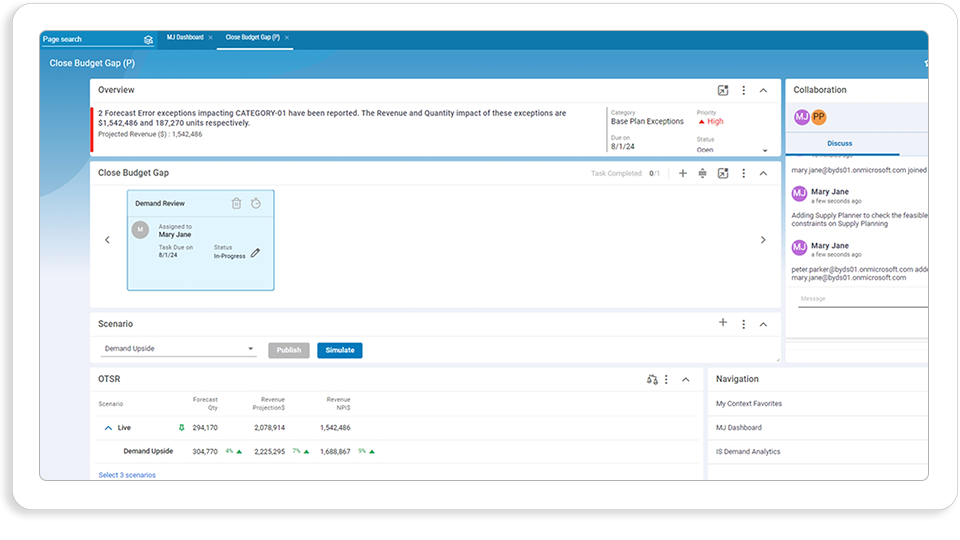Click Forecast Qty column header
Screen dimensions: 960x540
coord(206,403)
